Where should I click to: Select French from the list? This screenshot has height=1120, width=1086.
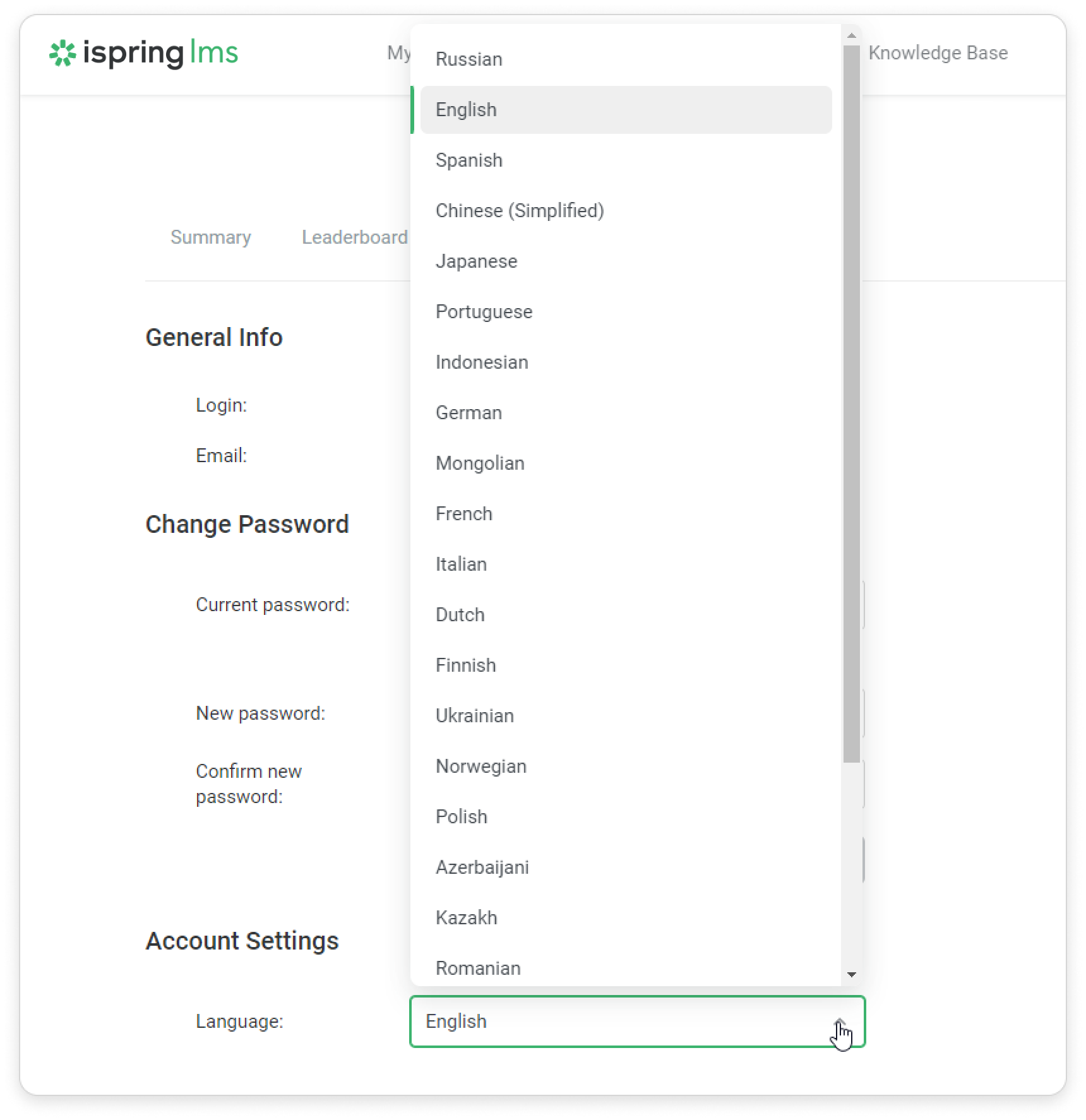coord(464,514)
